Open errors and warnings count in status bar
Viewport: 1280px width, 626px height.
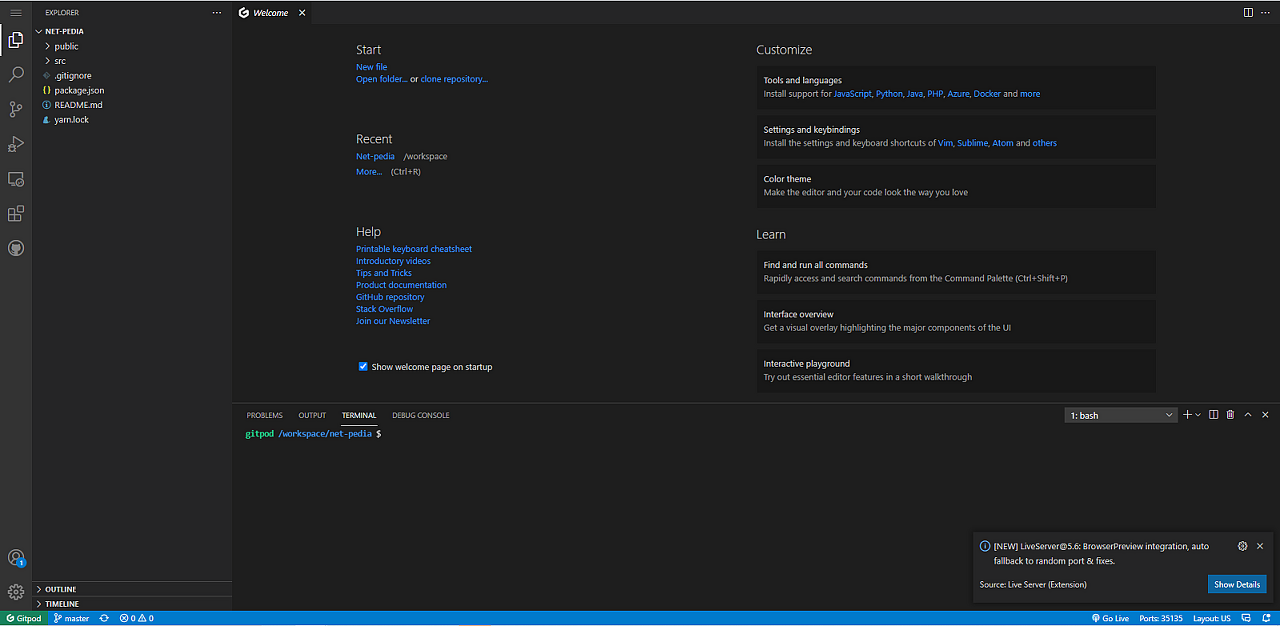tap(136, 618)
